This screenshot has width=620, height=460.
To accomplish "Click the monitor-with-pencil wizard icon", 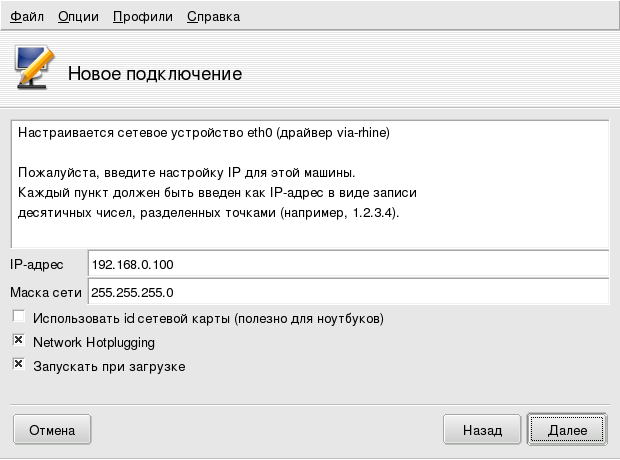I will pos(34,70).
